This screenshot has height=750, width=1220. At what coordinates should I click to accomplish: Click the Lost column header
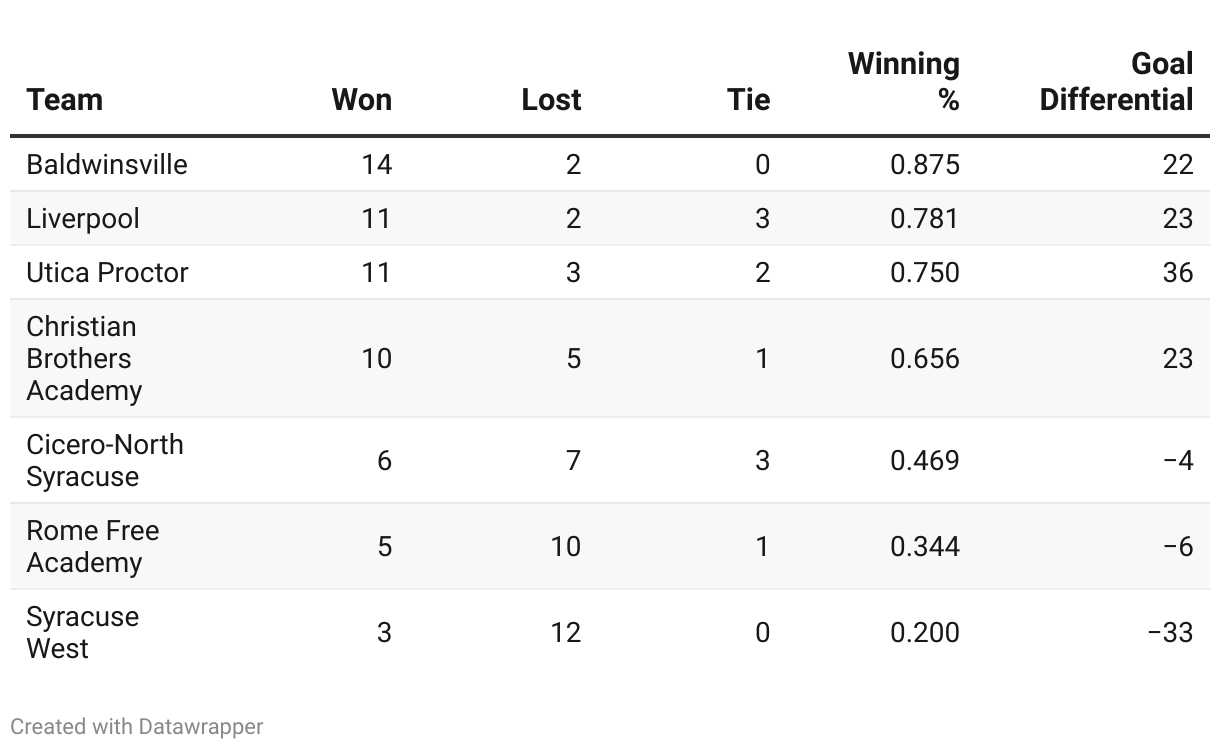pyautogui.click(x=551, y=100)
